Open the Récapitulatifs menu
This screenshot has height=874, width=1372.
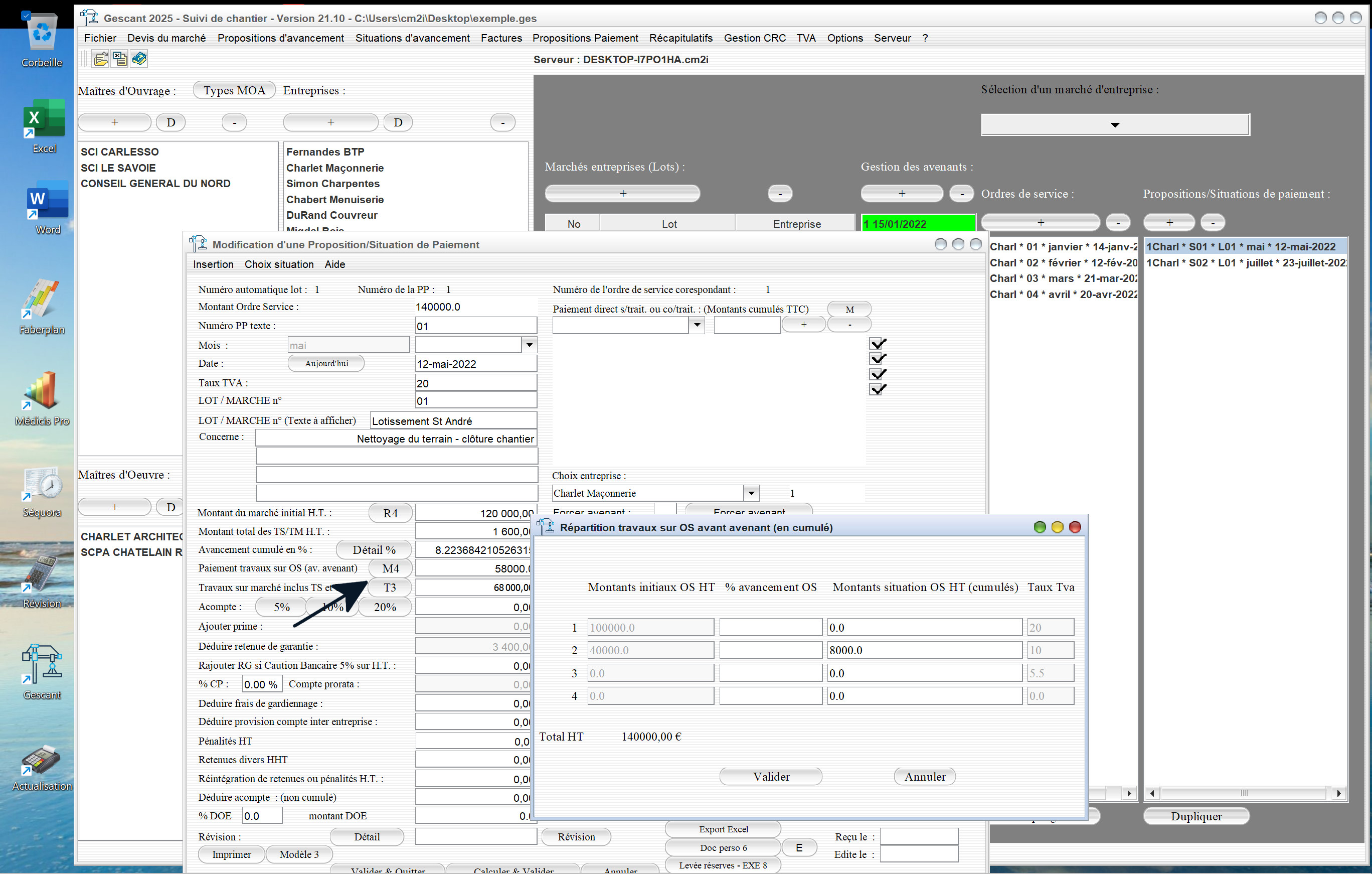[680, 38]
